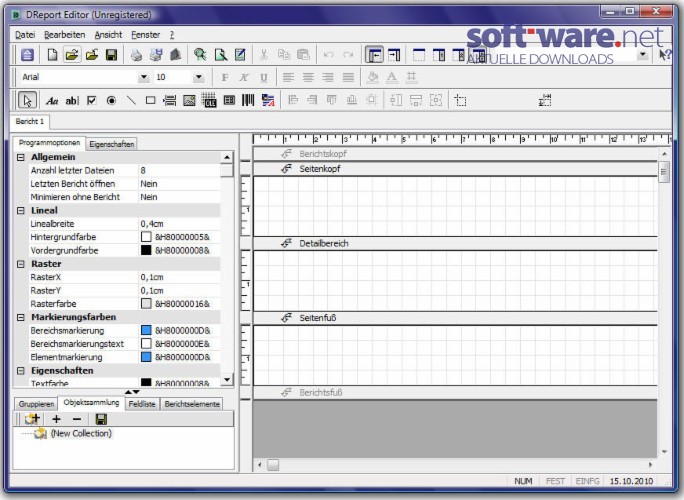Redo the last action
The height and width of the screenshot is (500, 684).
coord(348,55)
